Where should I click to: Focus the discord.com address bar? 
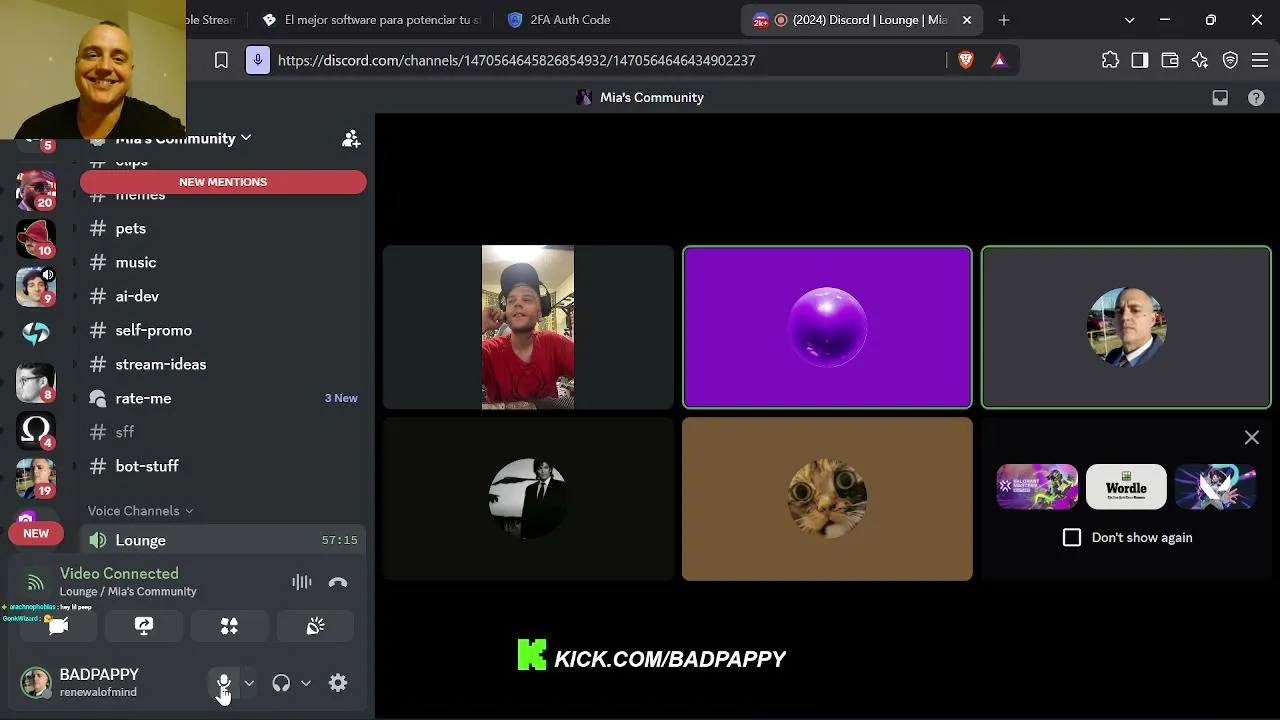point(516,60)
